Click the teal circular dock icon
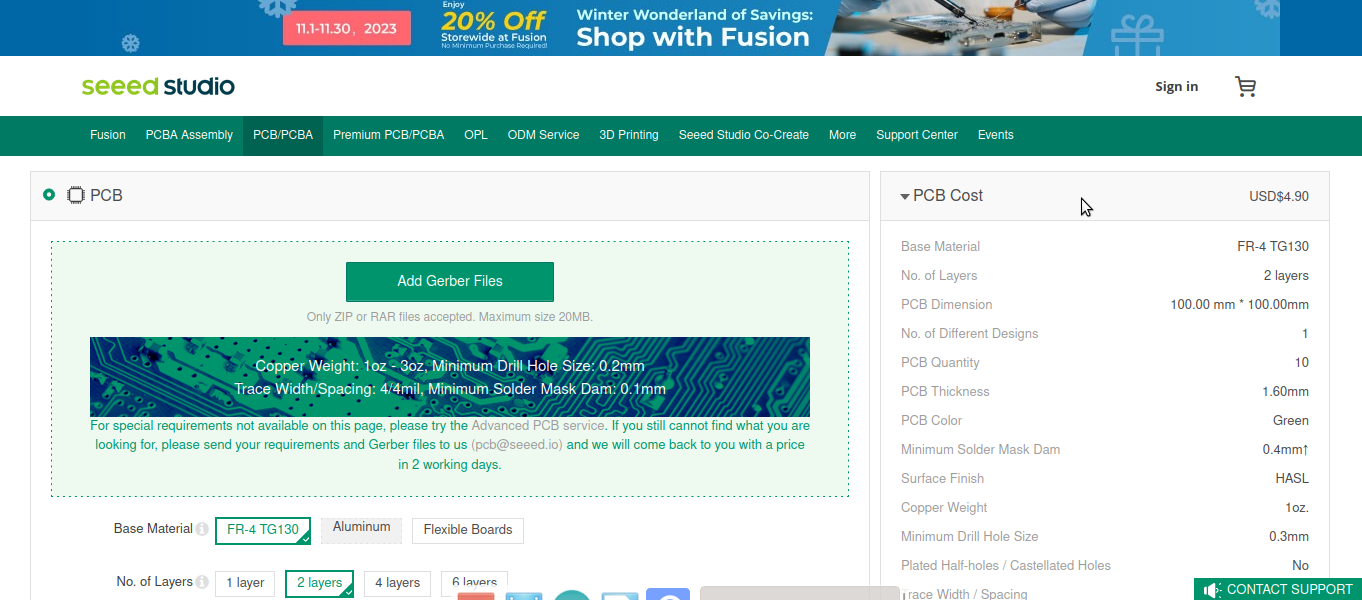 [572, 596]
